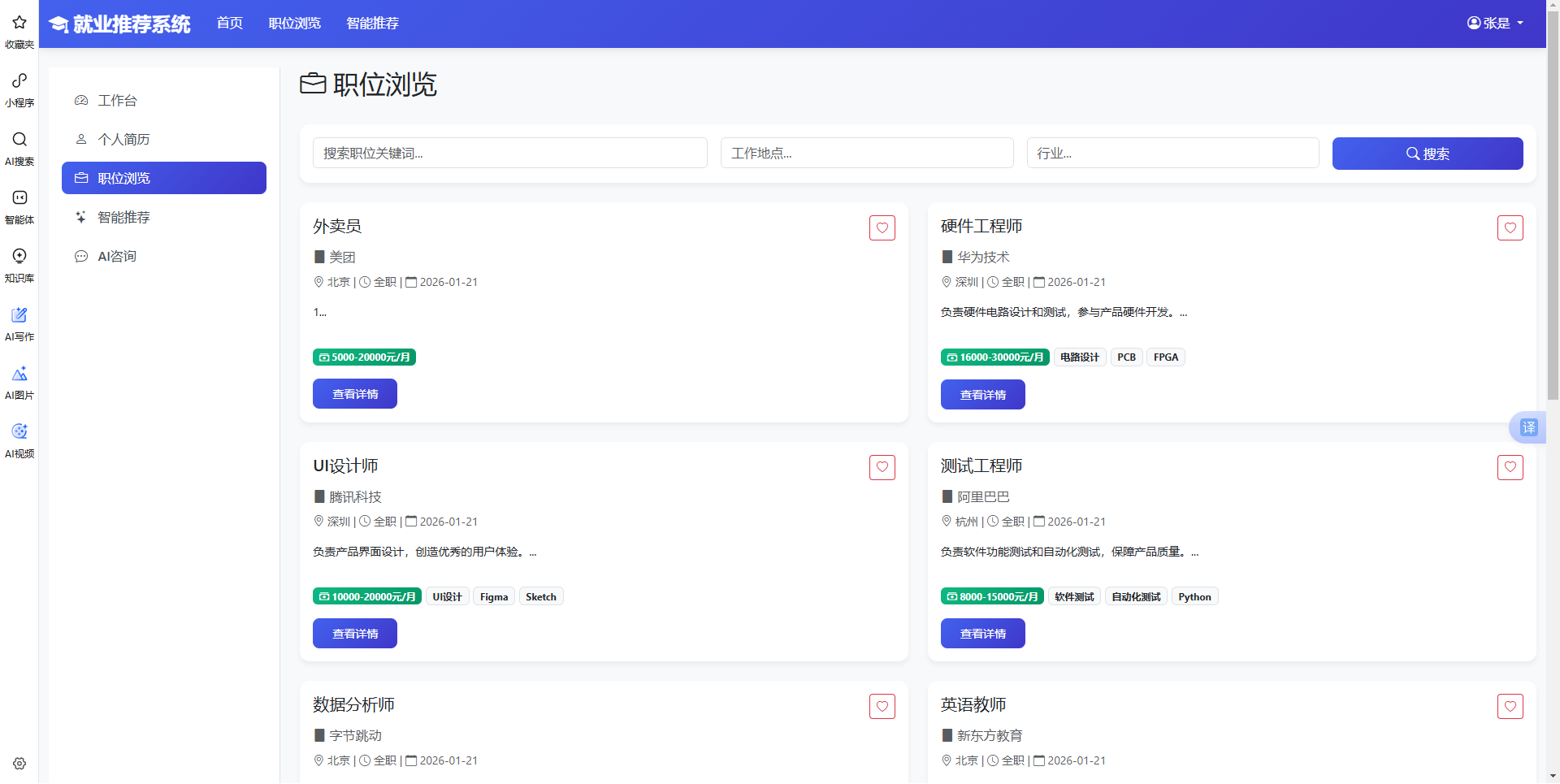Screen dimensions: 1560x784
Task: Click the Python skill tag
Action: pyautogui.click(x=1194, y=597)
